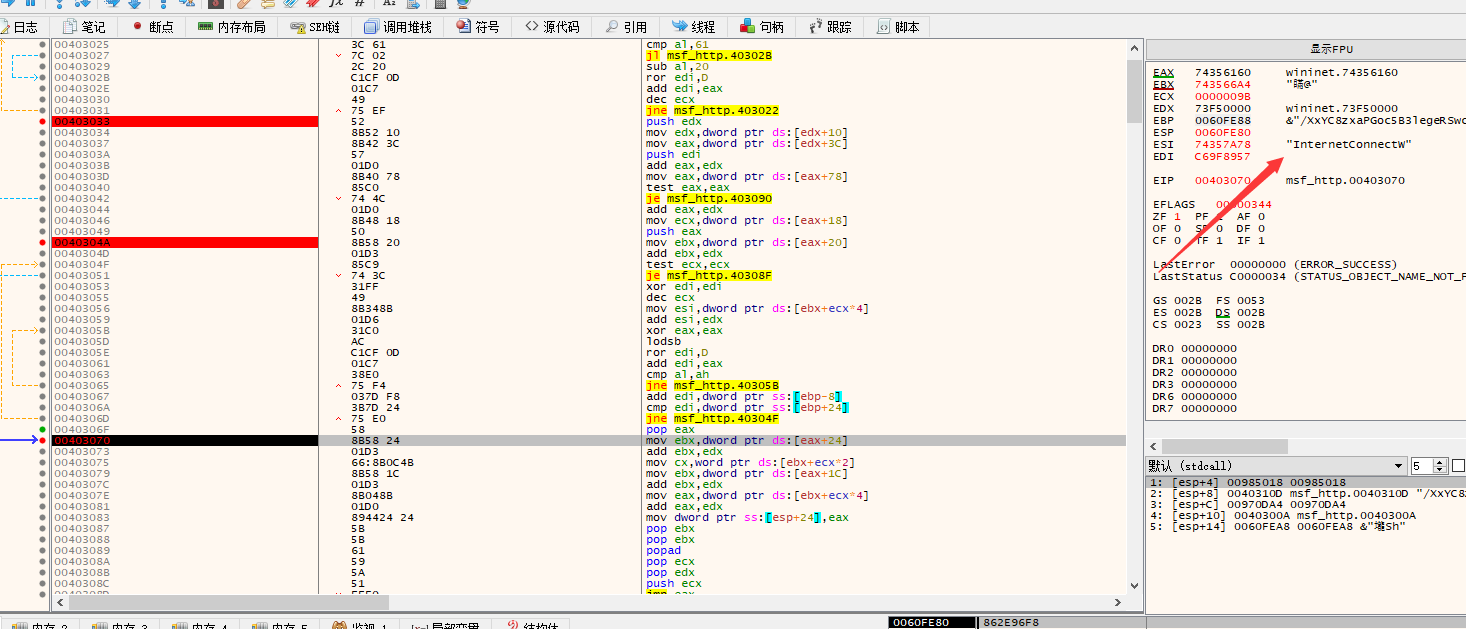Click the DR0 debug register value
Viewport: 1466px width, 629px height.
pyautogui.click(x=1208, y=349)
